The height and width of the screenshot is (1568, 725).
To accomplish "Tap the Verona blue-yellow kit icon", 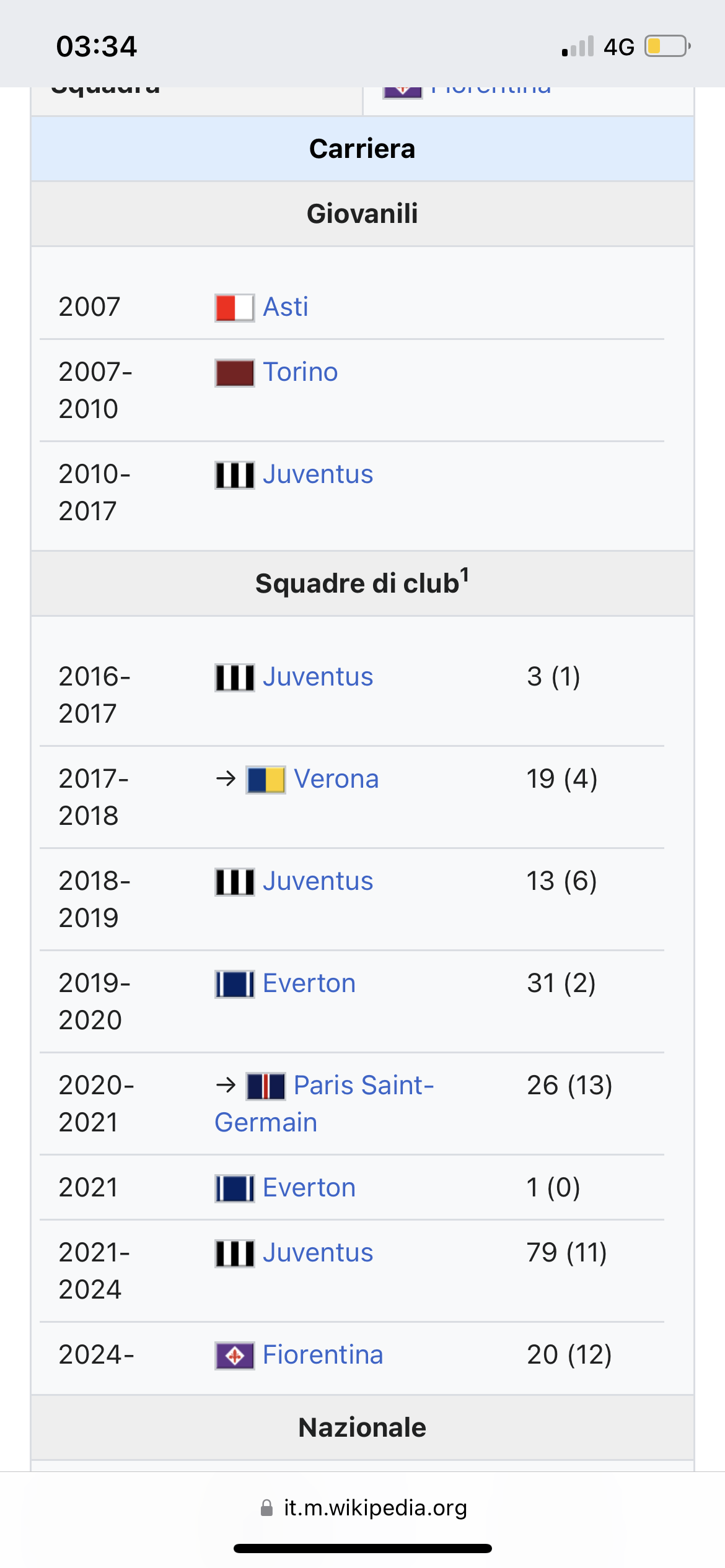I will point(266,780).
